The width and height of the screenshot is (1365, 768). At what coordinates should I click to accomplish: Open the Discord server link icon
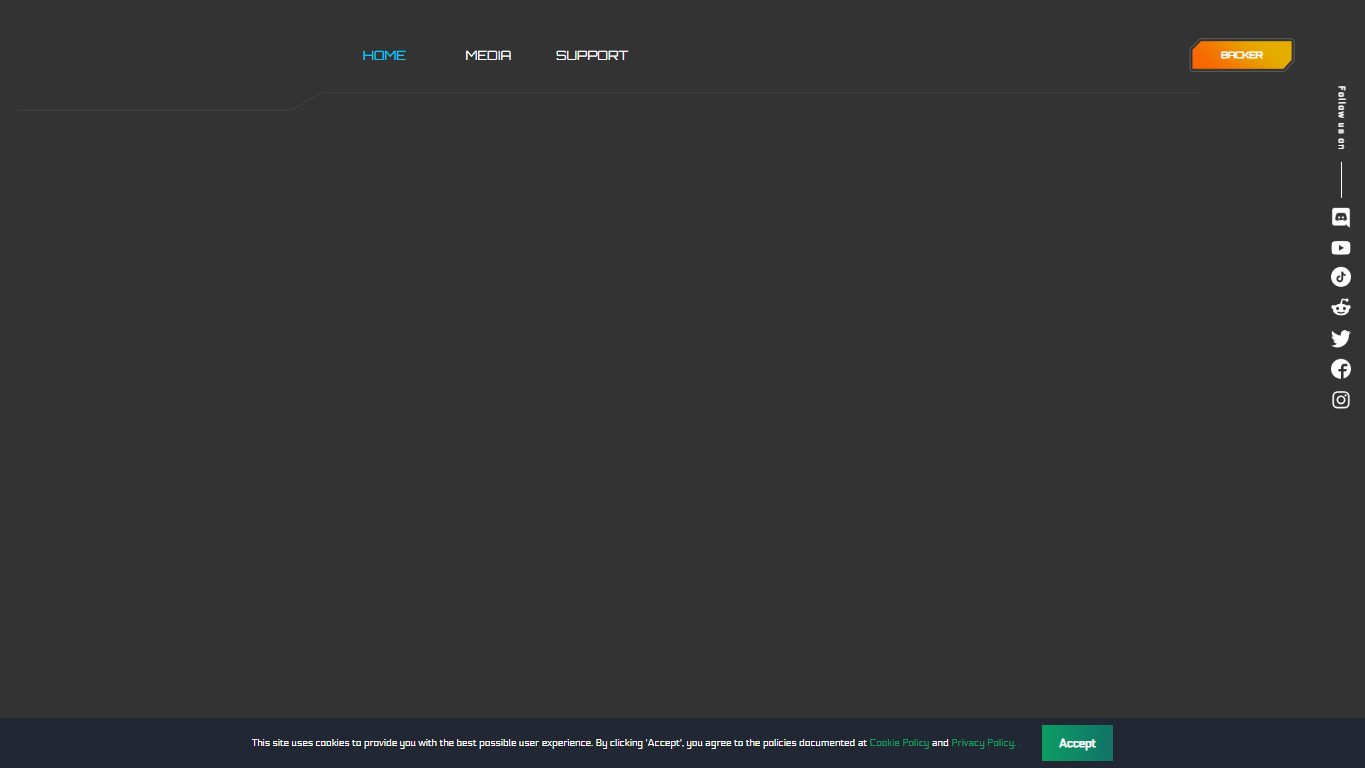pos(1341,217)
